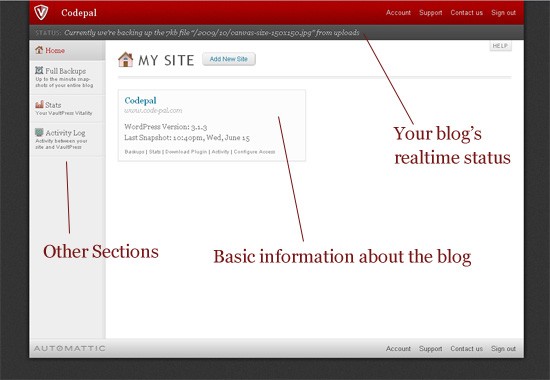550x380 pixels.
Task: Open the Stats link in site card
Action: coord(155,152)
